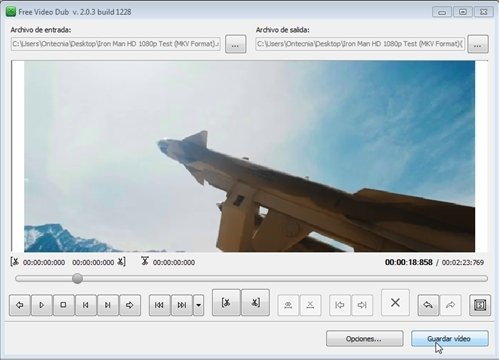Minimize the Free Video Dub window
The image size is (499, 360).
pyautogui.click(x=442, y=12)
